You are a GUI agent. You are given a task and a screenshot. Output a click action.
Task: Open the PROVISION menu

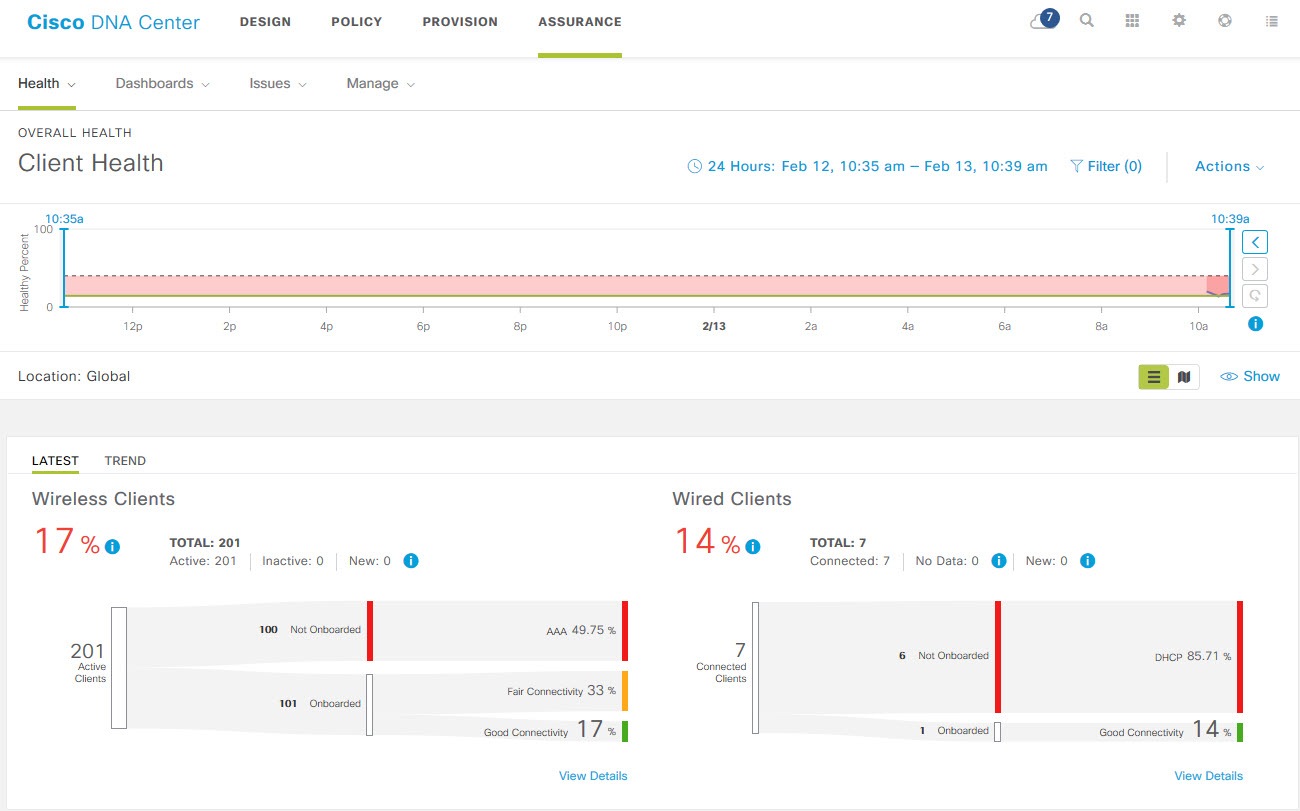pos(460,22)
